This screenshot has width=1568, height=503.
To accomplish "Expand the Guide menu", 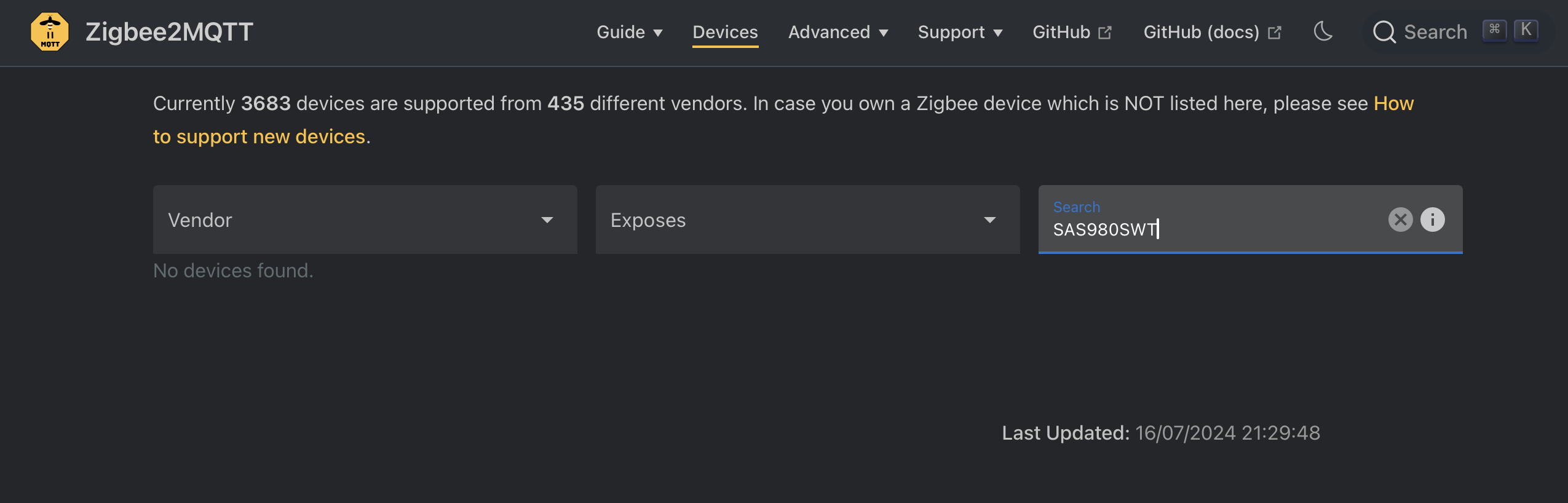I will pos(630,32).
